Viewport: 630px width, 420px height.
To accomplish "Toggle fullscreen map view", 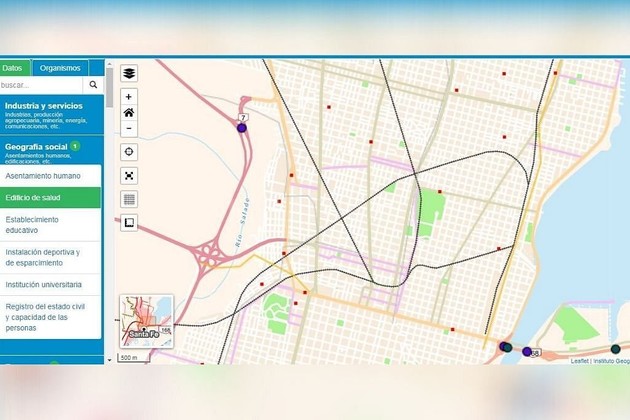I will click(129, 175).
